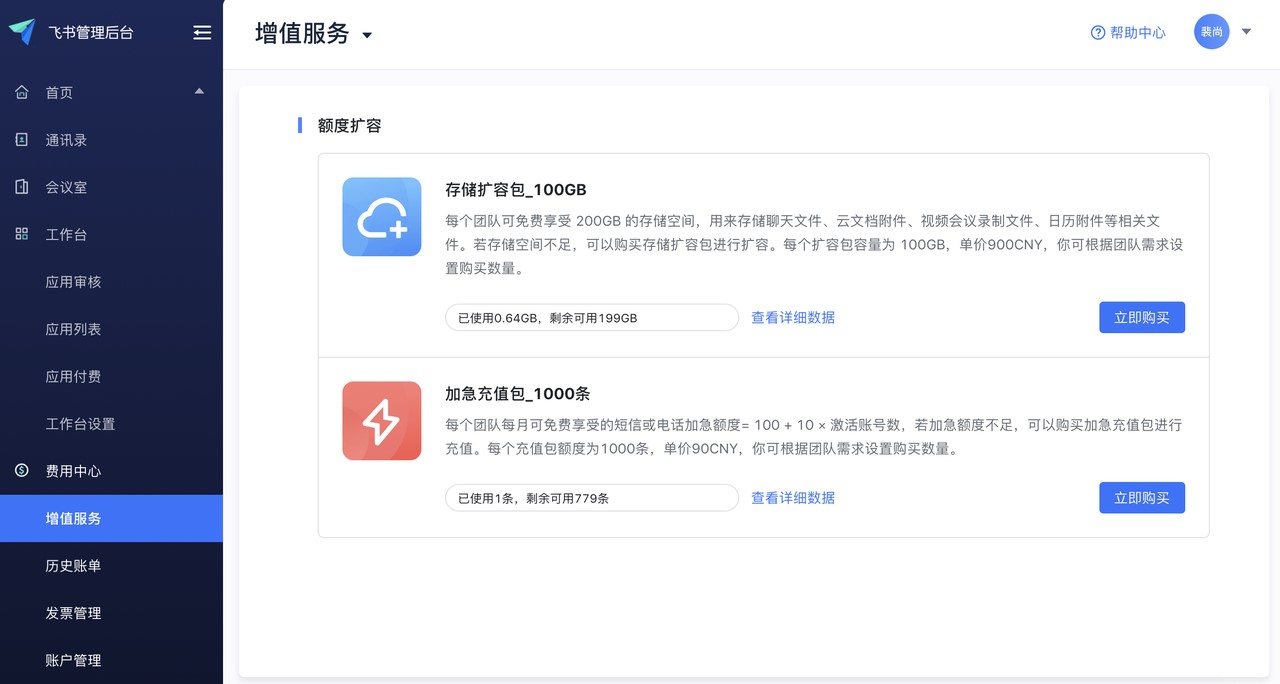Click the red lightning 加急充值包 icon
The width and height of the screenshot is (1280, 684).
pyautogui.click(x=381, y=421)
